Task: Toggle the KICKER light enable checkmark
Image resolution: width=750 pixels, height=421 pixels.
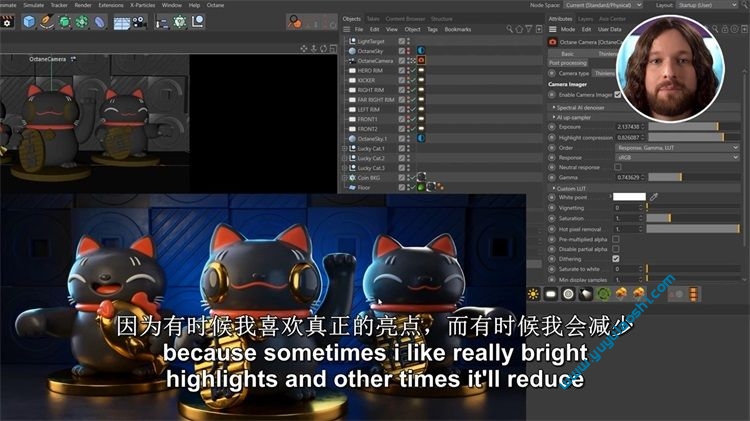Action: click(x=413, y=80)
